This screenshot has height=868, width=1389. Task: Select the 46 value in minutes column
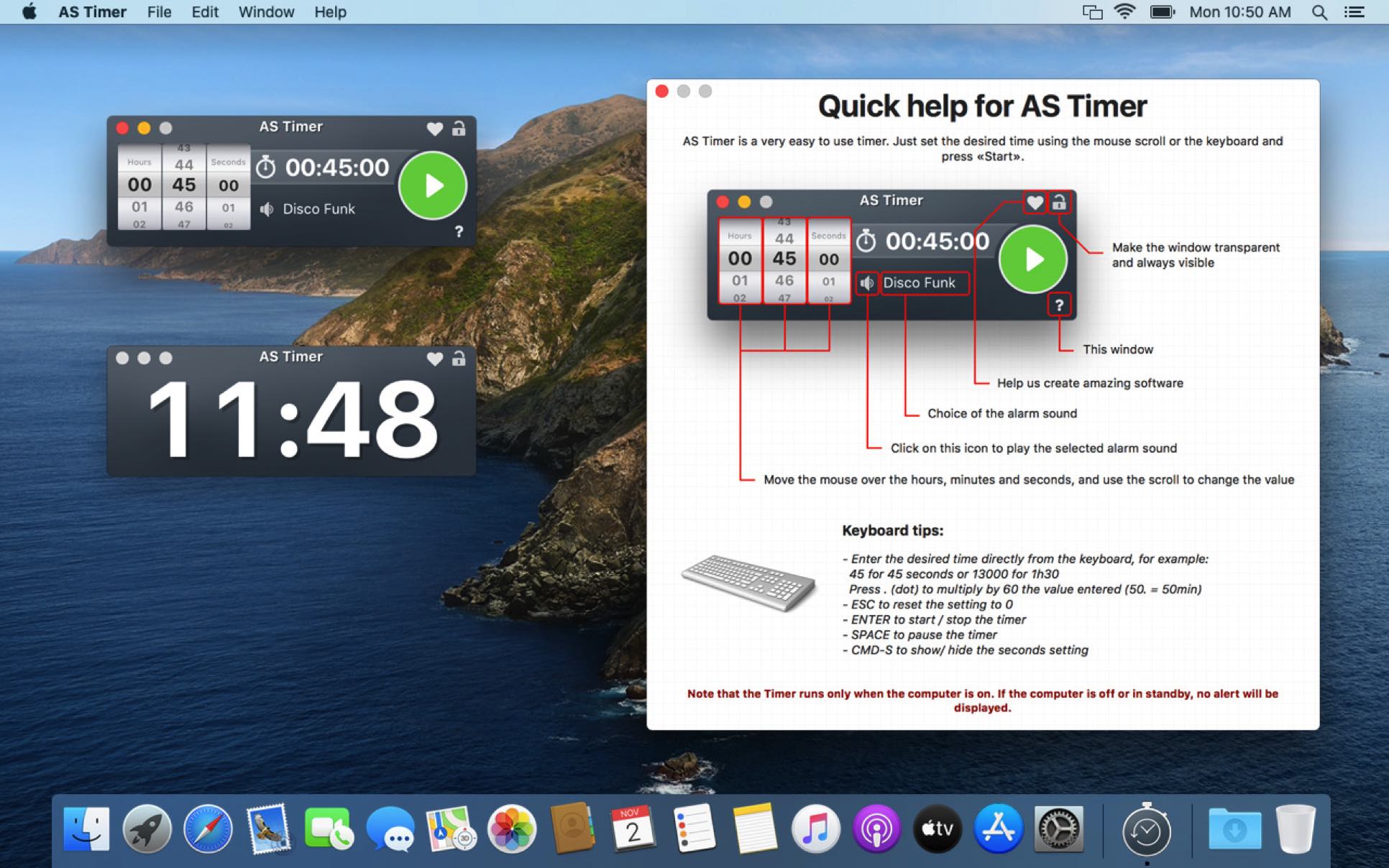[184, 207]
